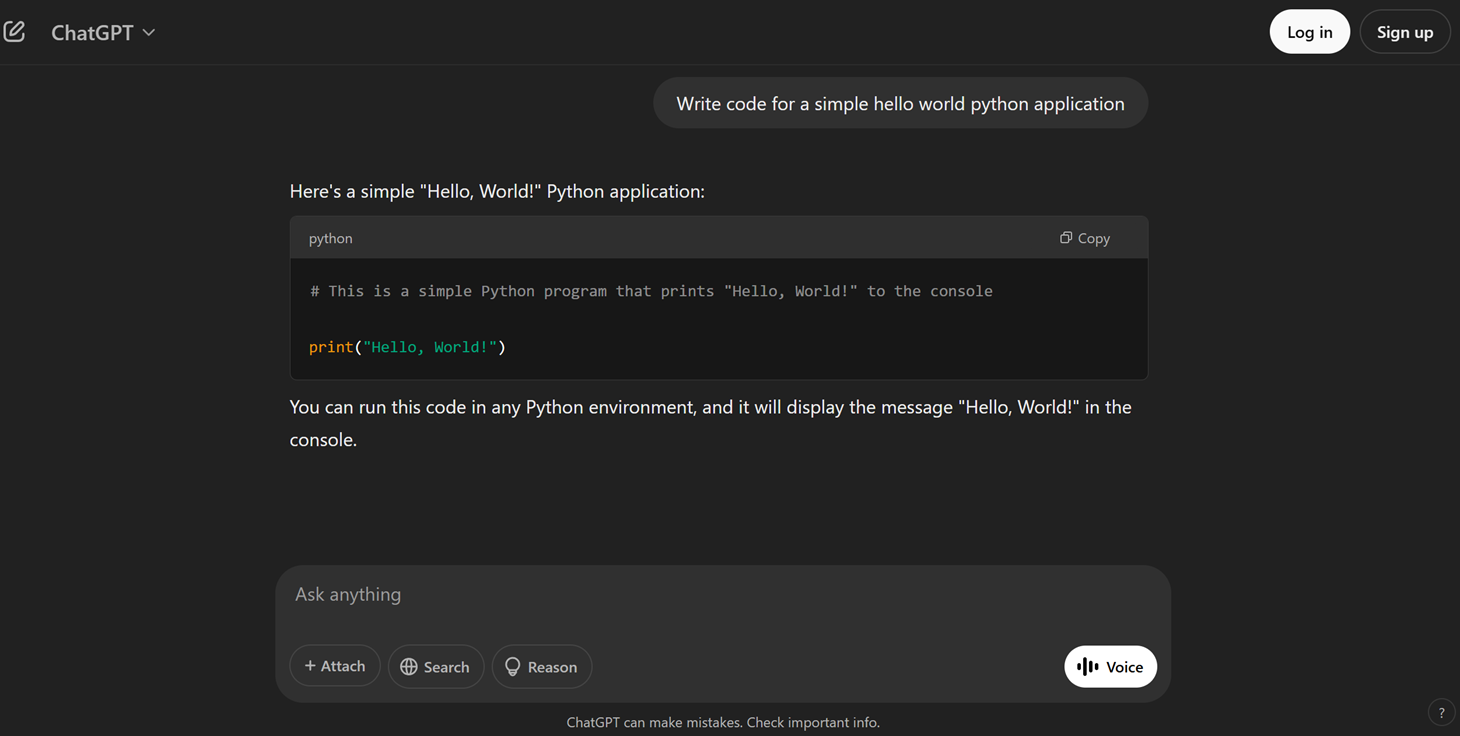Toggle Search mode for the next prompt
This screenshot has height=736, width=1460.
click(x=436, y=666)
